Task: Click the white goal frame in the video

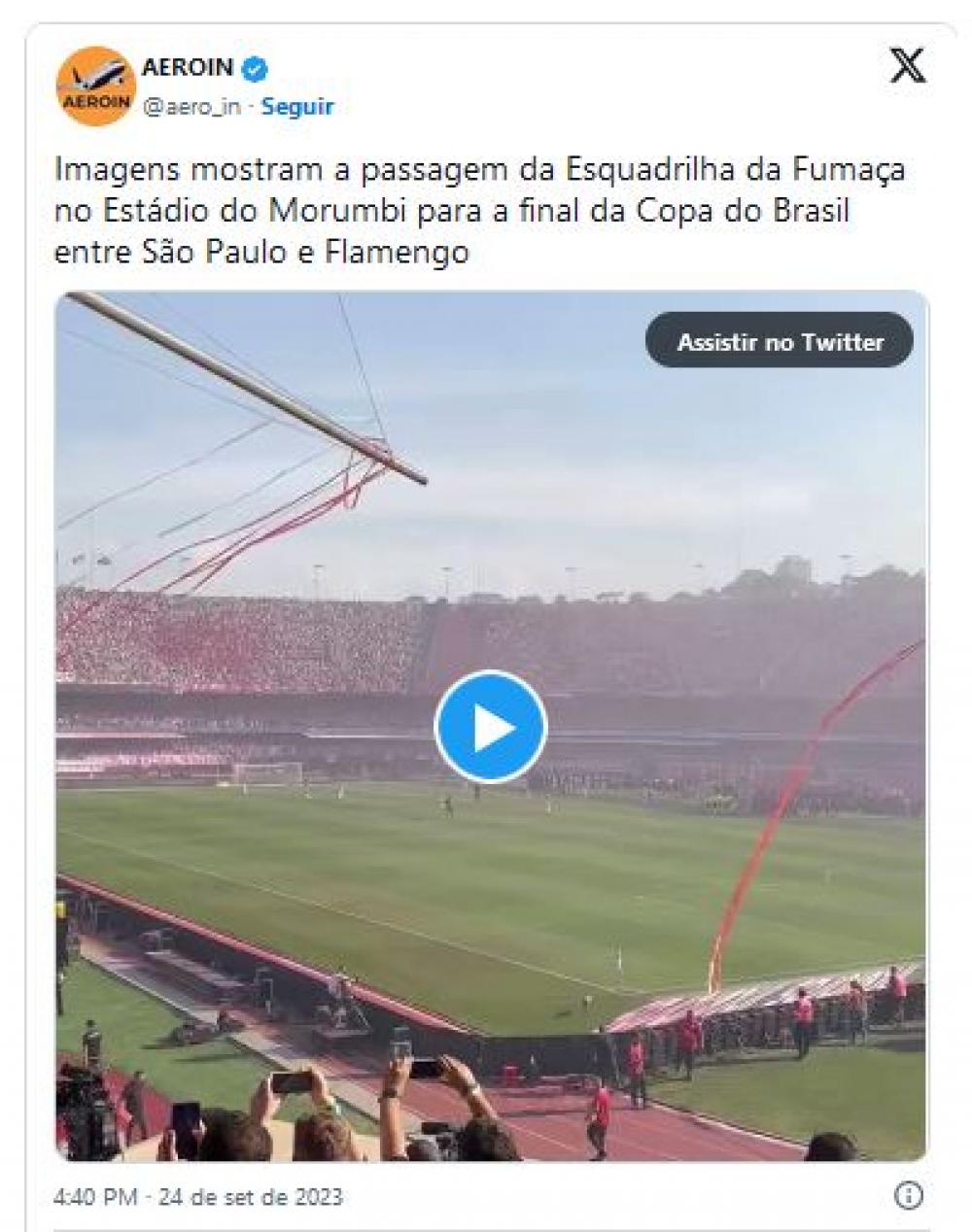Action: coord(266,773)
